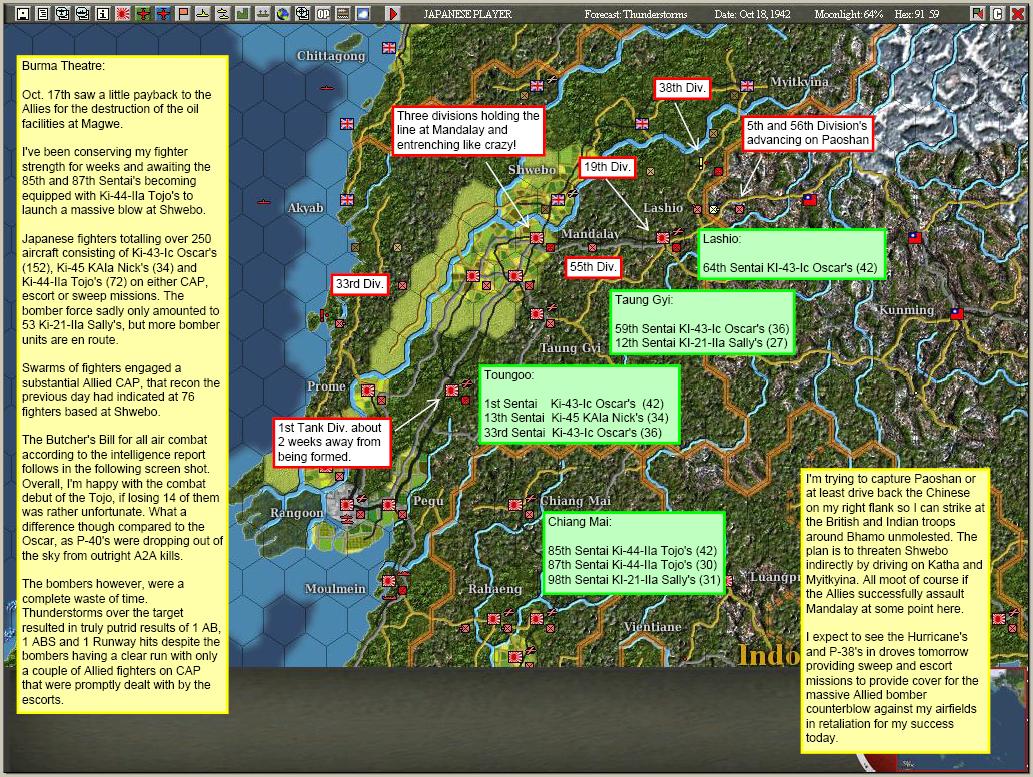Click the striped lines toolbar icon
1033x777 pixels.
click(343, 13)
